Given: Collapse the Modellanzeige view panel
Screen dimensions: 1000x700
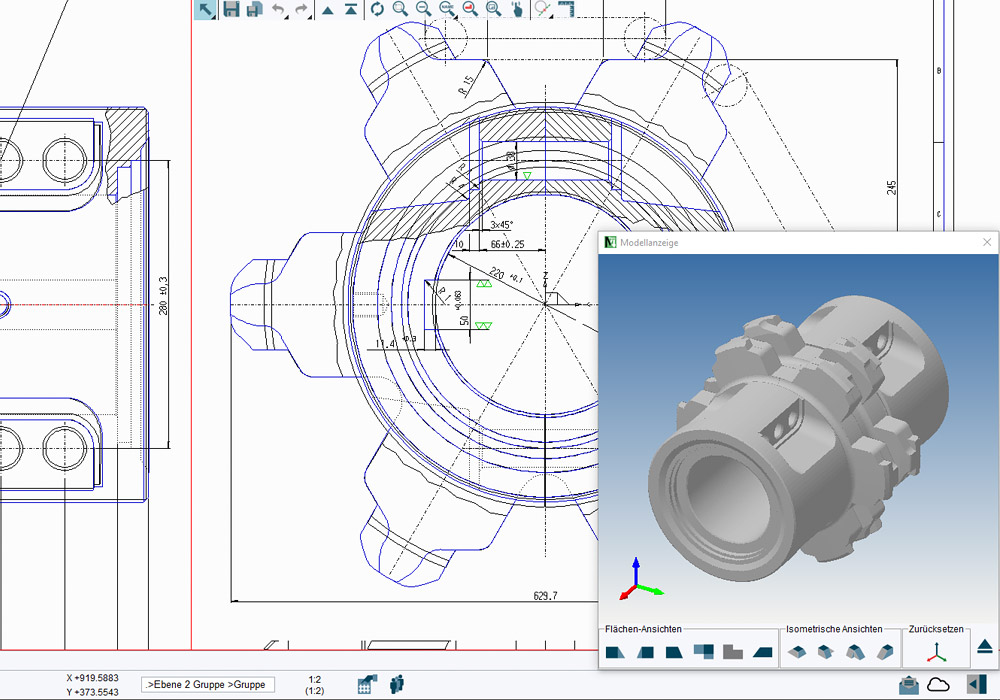Looking at the screenshot, I should [984, 647].
